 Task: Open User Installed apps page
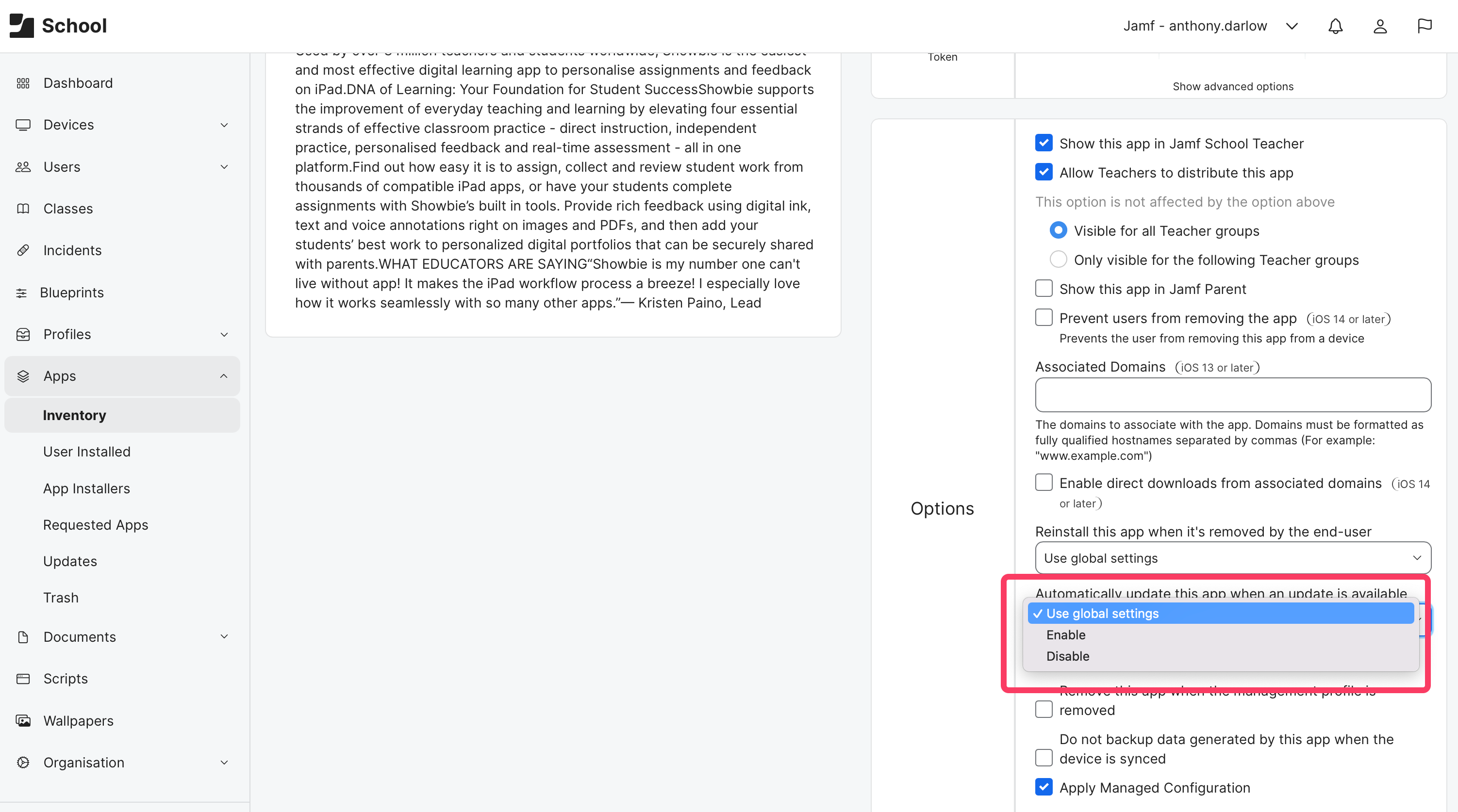pyautogui.click(x=86, y=452)
